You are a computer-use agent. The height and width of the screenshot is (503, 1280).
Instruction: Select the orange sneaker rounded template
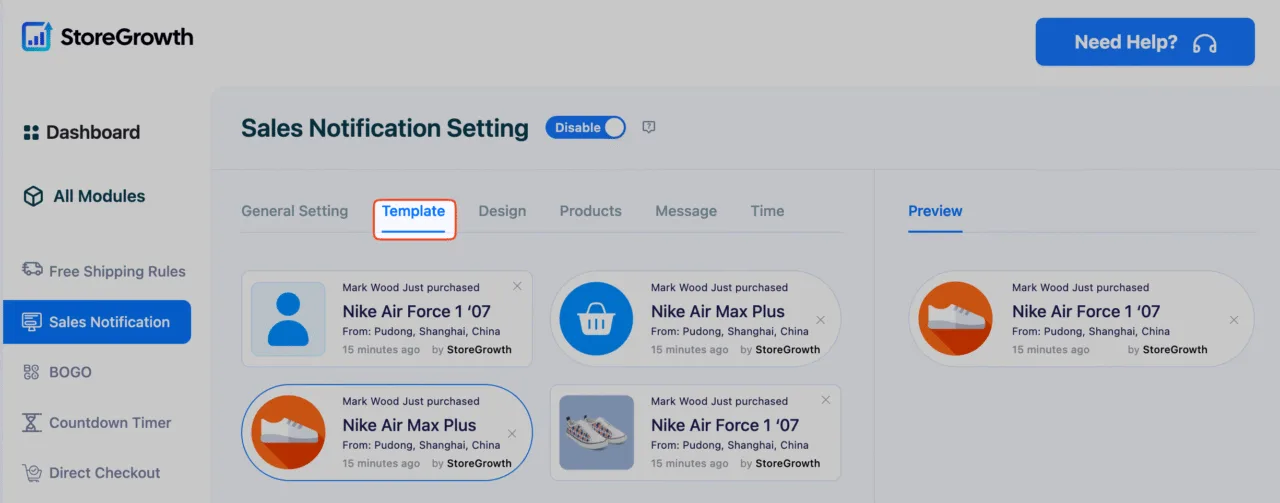(x=387, y=433)
